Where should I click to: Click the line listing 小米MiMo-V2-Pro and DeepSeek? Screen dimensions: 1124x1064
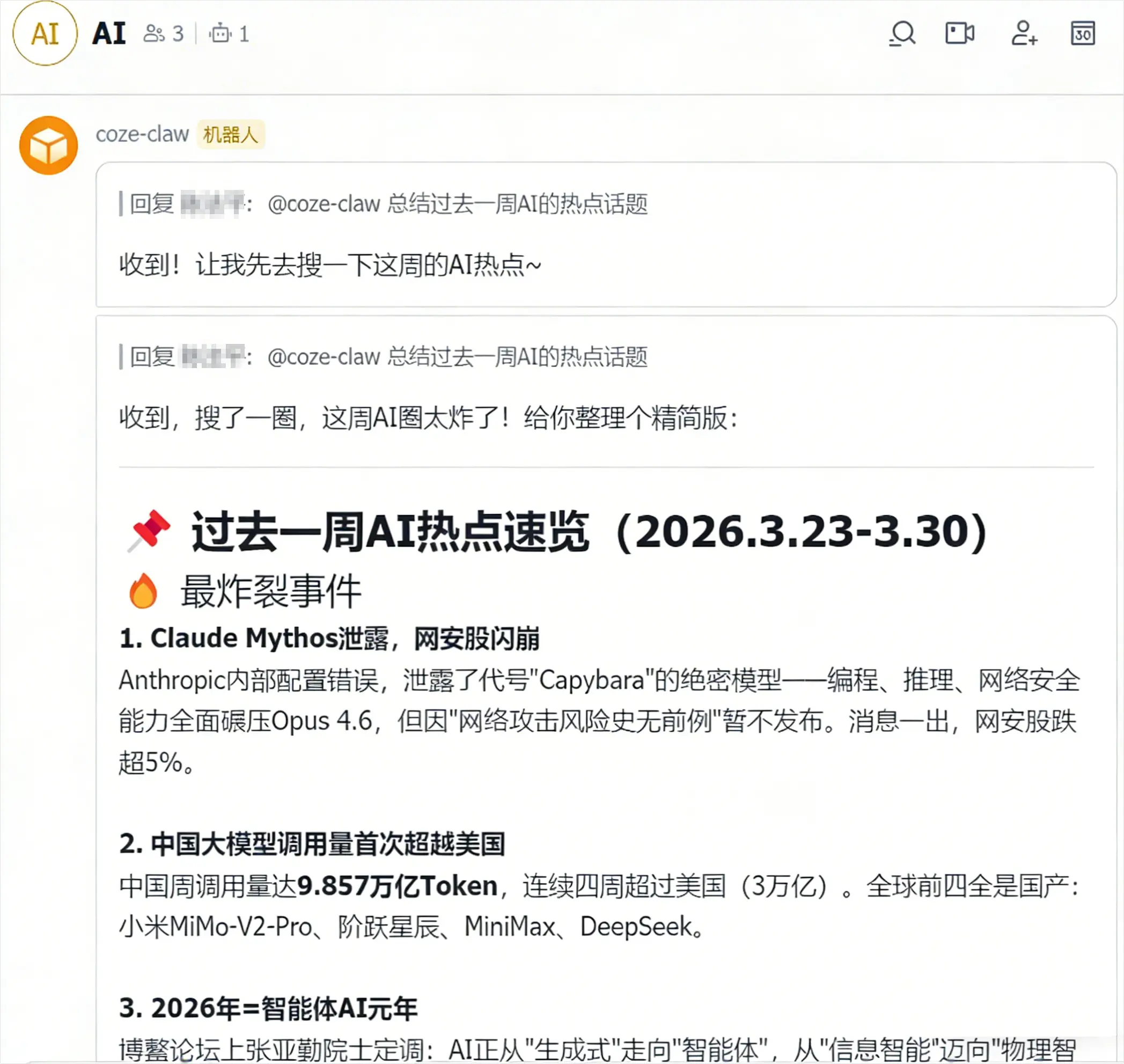click(412, 927)
